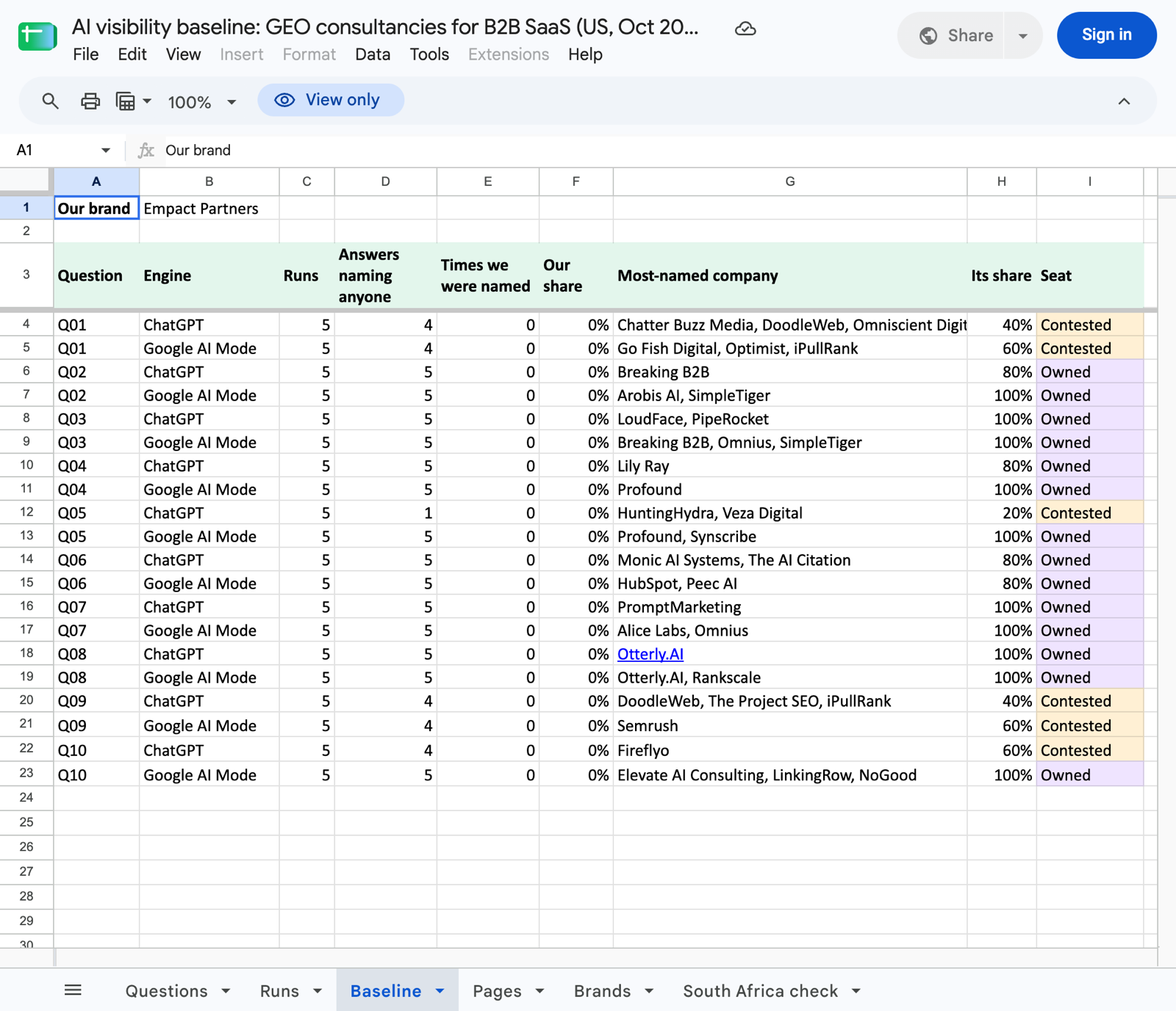Open the zoom 100% dropdown

coord(202,101)
